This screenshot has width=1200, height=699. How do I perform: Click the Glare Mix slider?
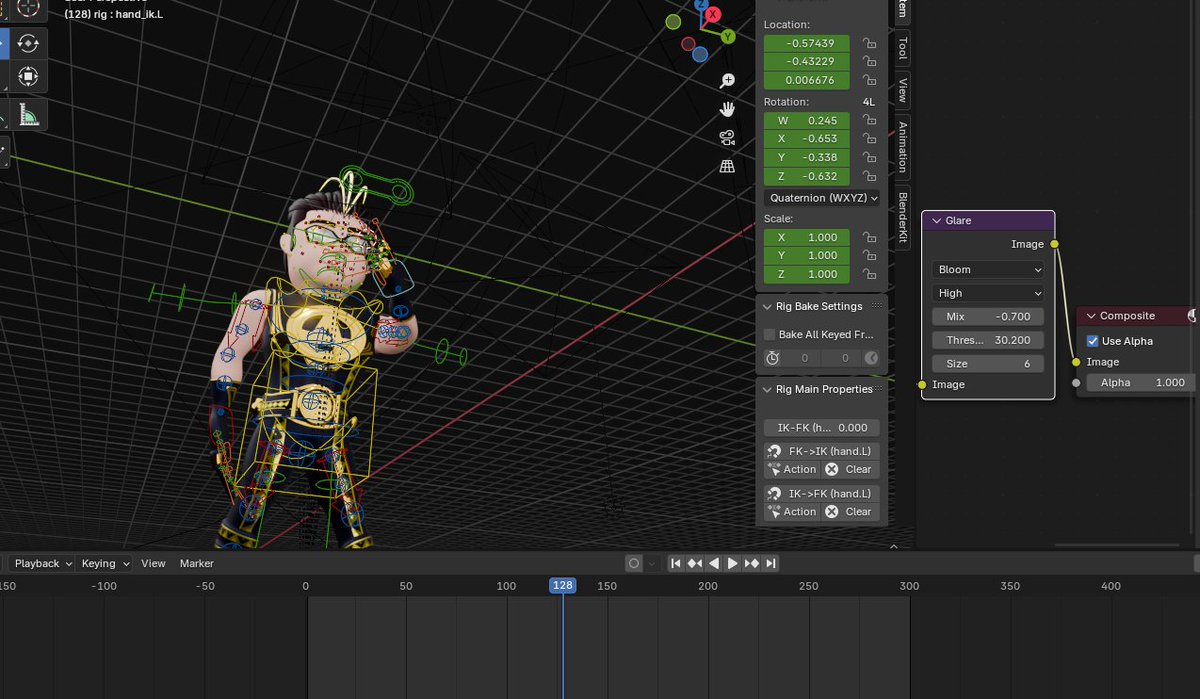tap(987, 316)
